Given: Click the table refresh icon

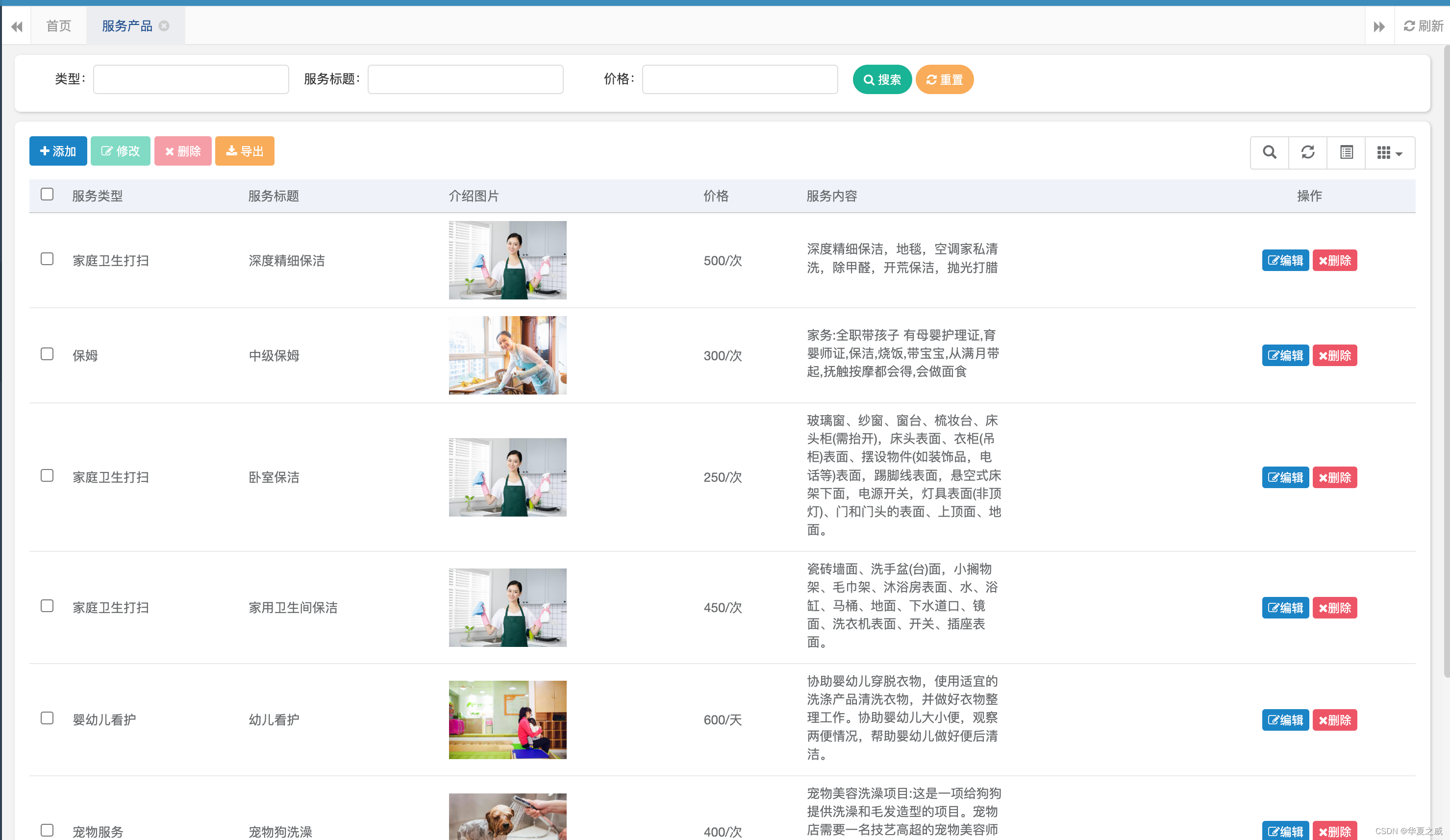Looking at the screenshot, I should click(x=1308, y=152).
